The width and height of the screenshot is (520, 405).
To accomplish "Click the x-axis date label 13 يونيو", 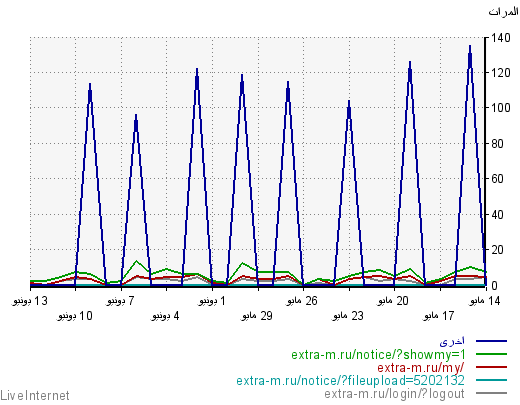I will (31, 301).
